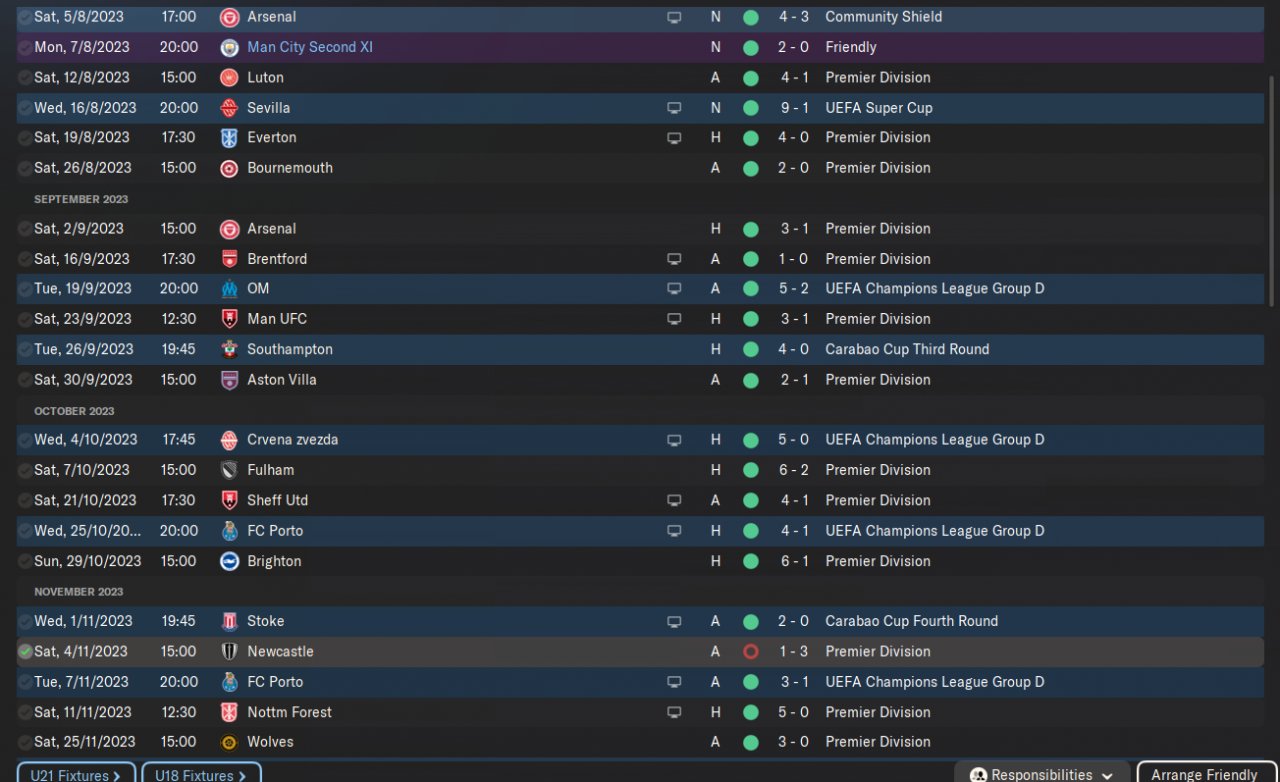Toggle the check circle beside Tue, 19/9/2023
Viewport: 1280px width, 782px height.
[x=25, y=289]
